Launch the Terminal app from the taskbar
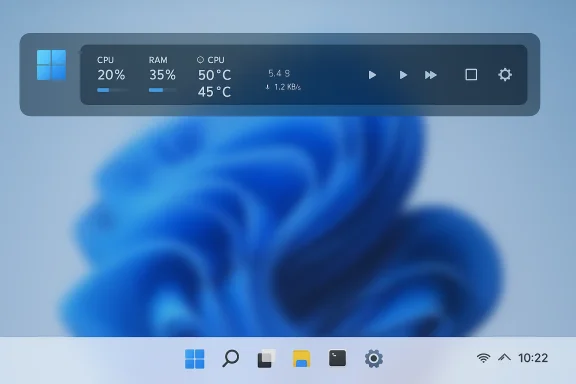This screenshot has width=576, height=384. (337, 358)
